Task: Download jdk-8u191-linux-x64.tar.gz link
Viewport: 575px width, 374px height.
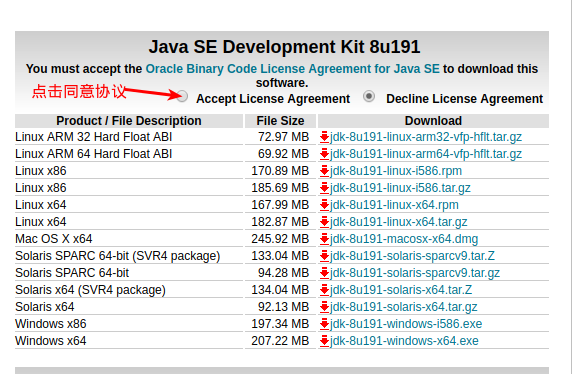Action: [399, 222]
